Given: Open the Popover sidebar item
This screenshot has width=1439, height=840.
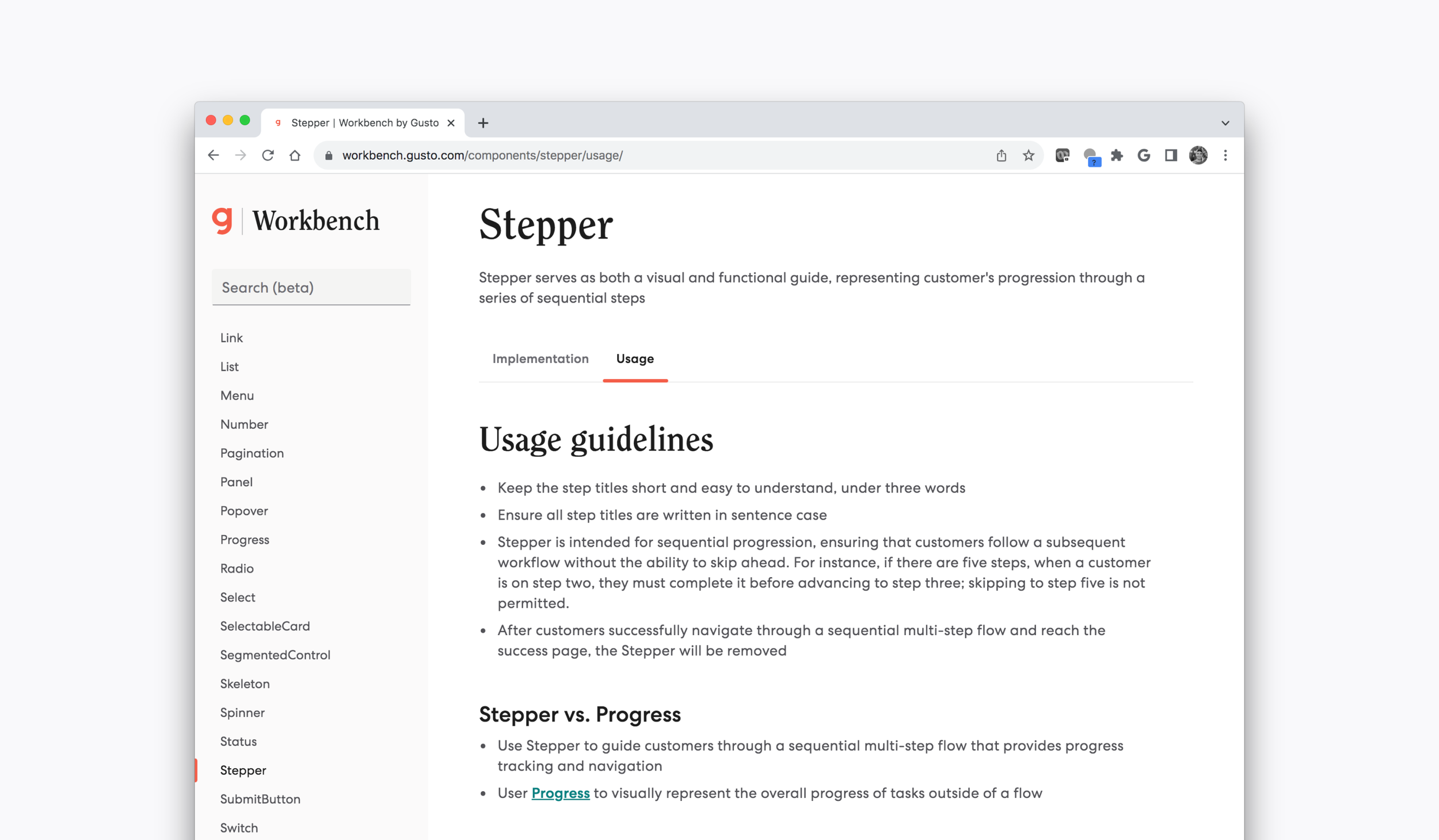Looking at the screenshot, I should point(244,510).
